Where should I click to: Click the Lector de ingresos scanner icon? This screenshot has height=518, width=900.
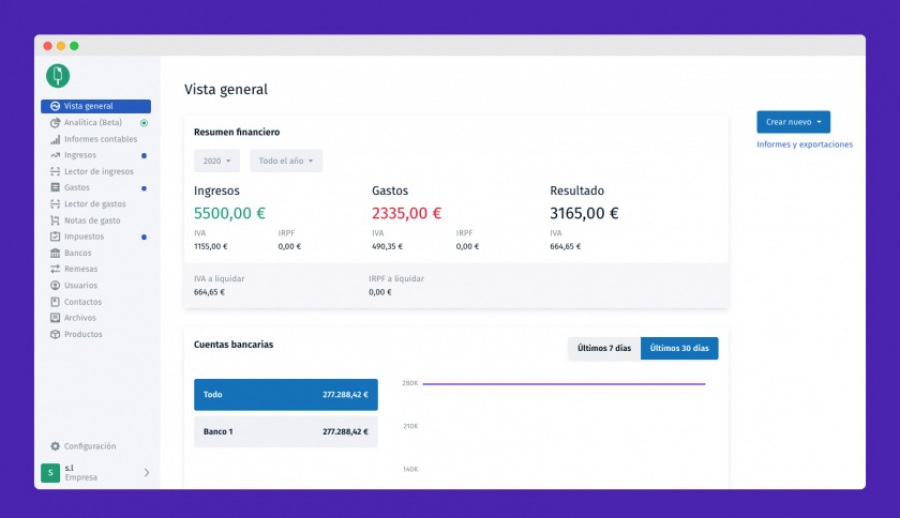(x=55, y=172)
